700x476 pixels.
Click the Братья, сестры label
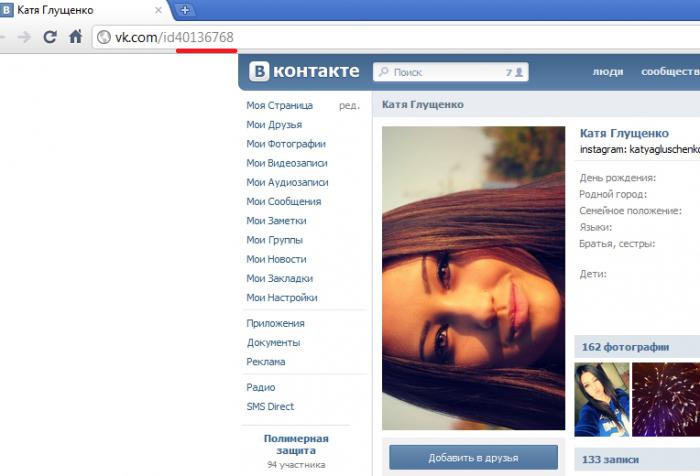(x=617, y=244)
